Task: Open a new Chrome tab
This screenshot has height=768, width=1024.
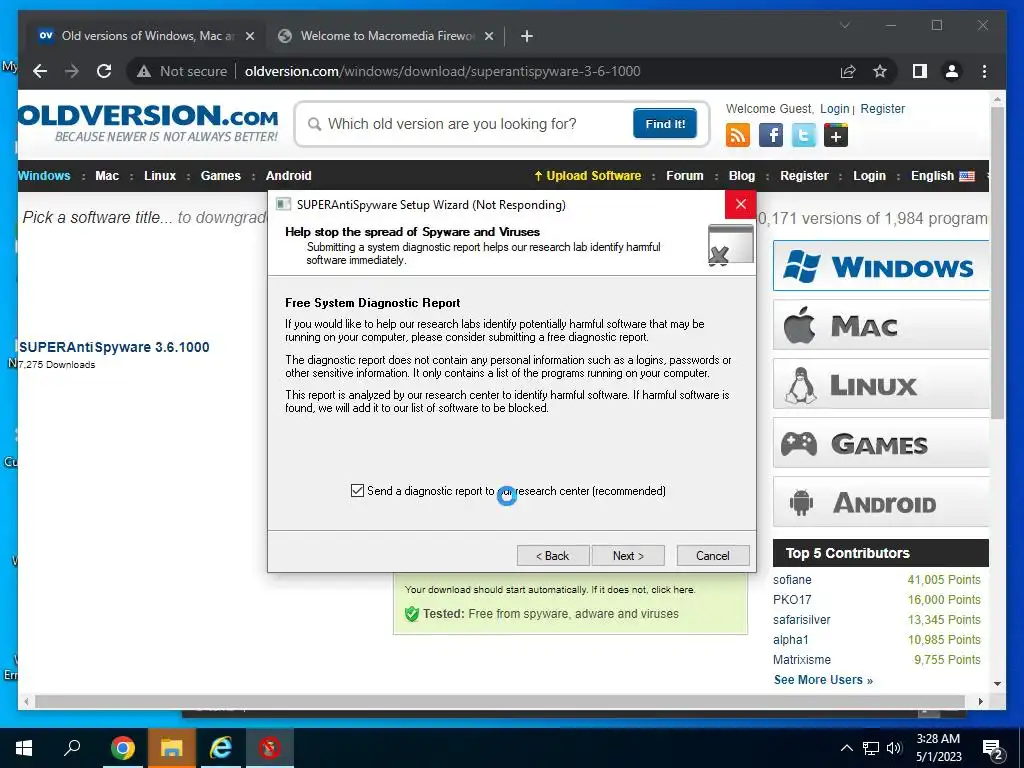Action: (x=527, y=36)
